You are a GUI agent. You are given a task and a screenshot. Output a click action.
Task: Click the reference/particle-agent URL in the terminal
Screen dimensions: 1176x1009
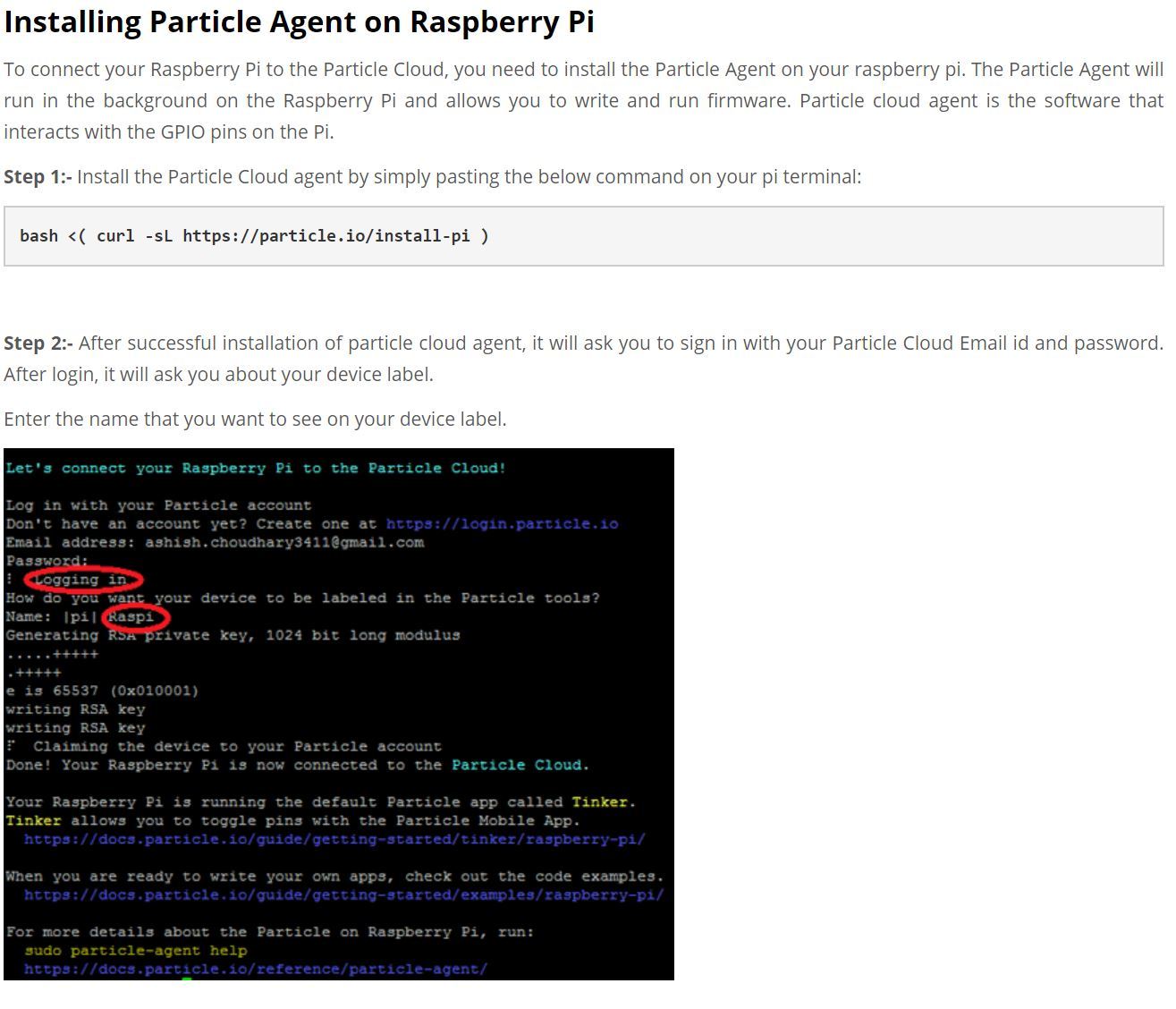tap(255, 969)
